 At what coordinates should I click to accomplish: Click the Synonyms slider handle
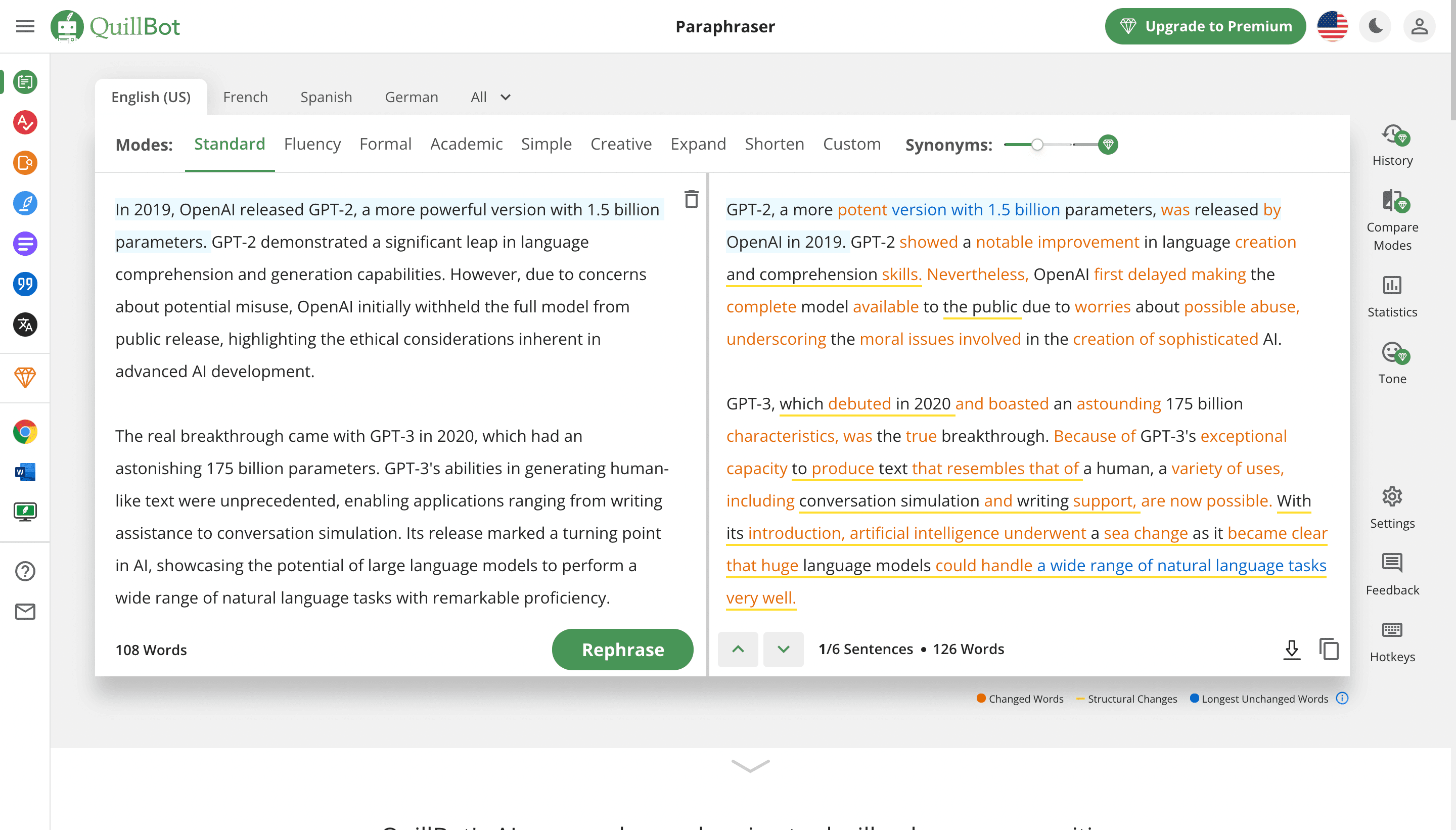coord(1037,145)
